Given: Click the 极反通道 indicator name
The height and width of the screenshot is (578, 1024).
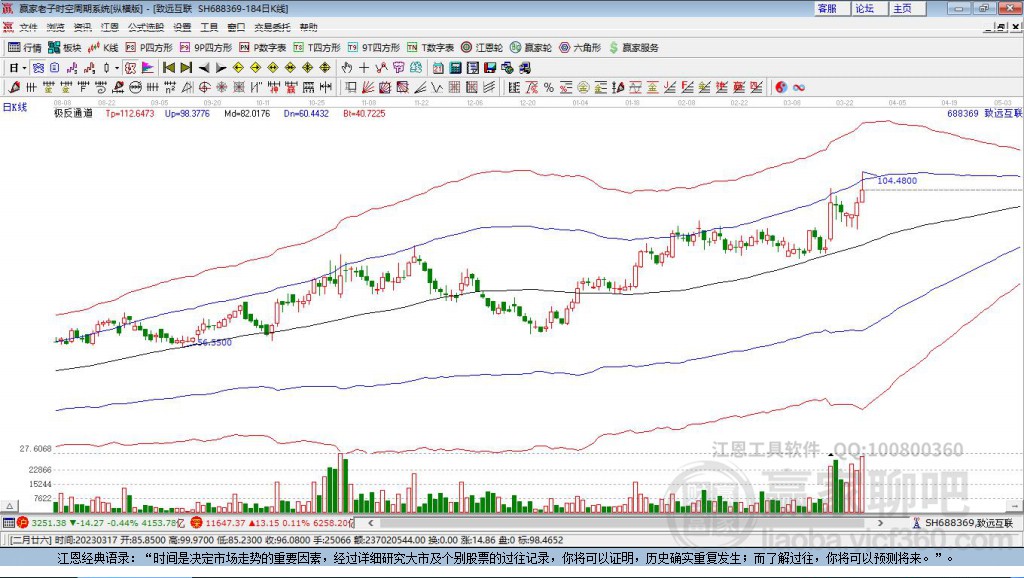Looking at the screenshot, I should [73, 113].
